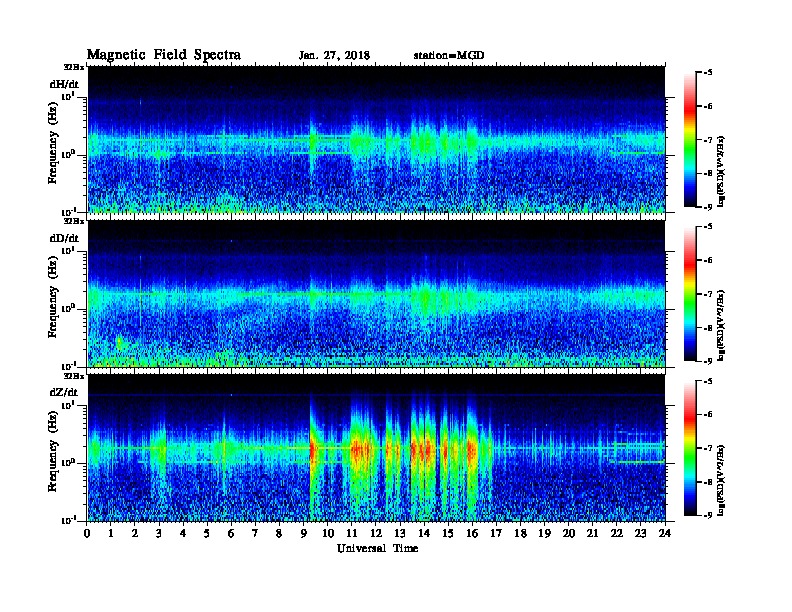The width and height of the screenshot is (792, 612).
Task: Click hour '15' on Universal Time axis
Action: 448,534
